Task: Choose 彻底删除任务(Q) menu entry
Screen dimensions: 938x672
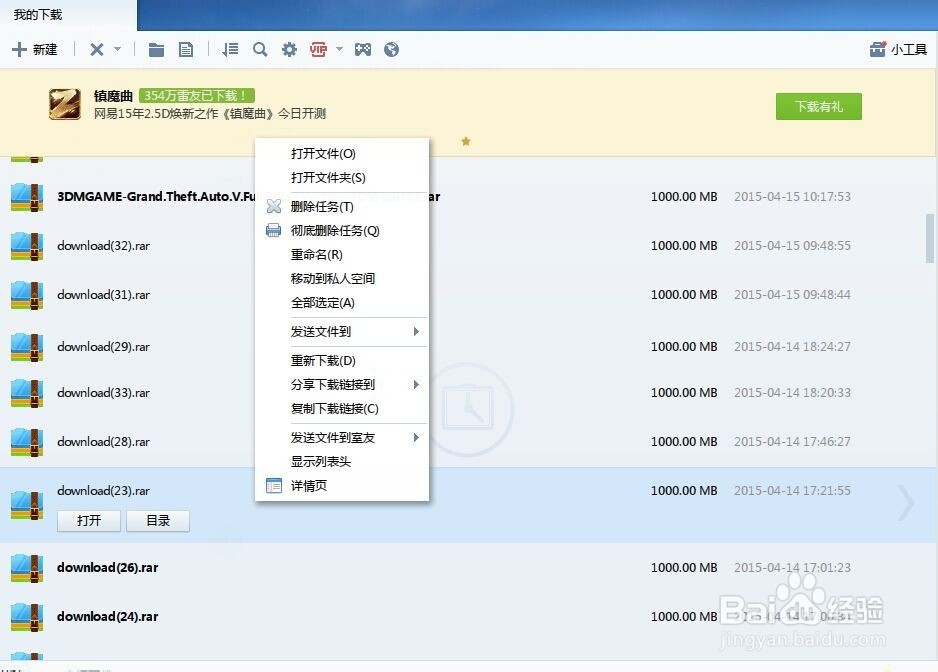Action: pos(342,230)
